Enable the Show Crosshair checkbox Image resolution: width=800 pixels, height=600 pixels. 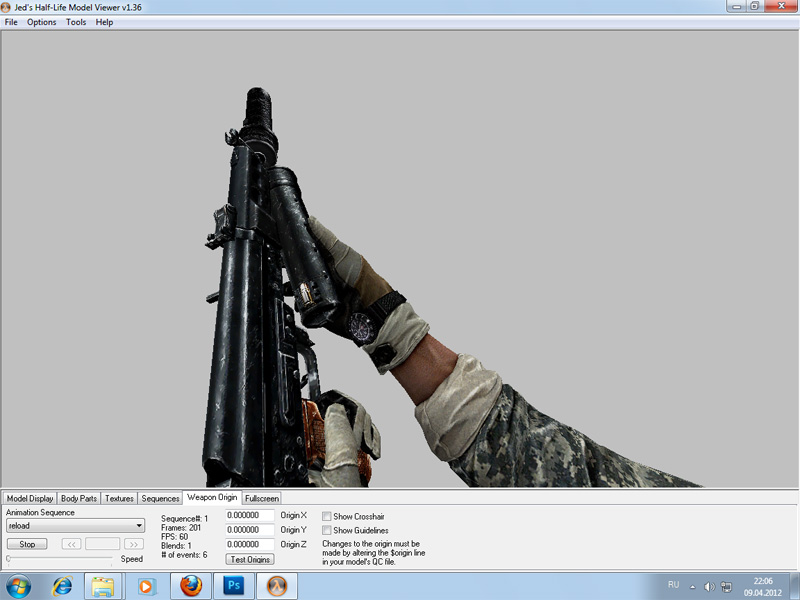tap(327, 516)
